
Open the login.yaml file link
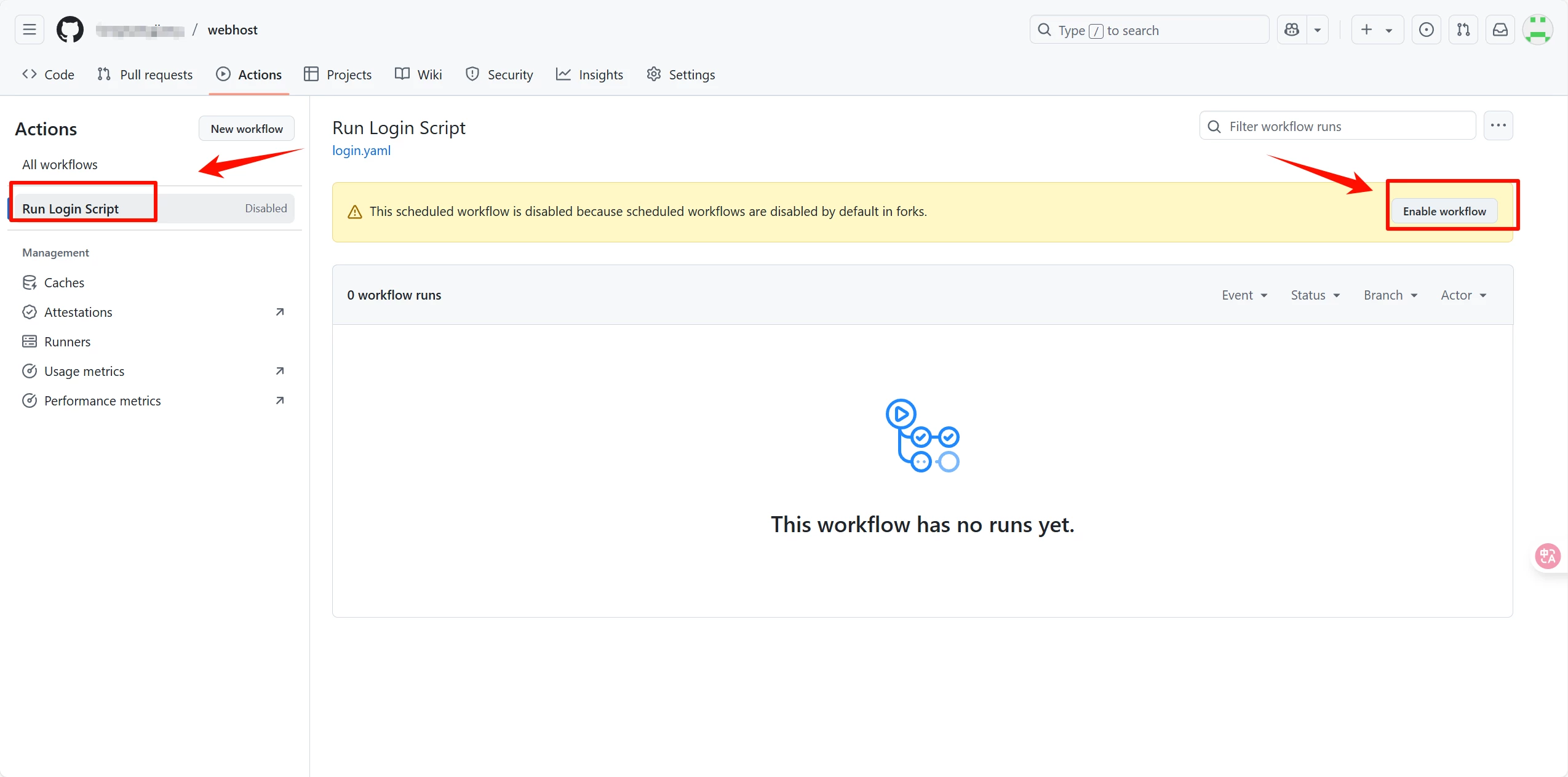click(361, 151)
